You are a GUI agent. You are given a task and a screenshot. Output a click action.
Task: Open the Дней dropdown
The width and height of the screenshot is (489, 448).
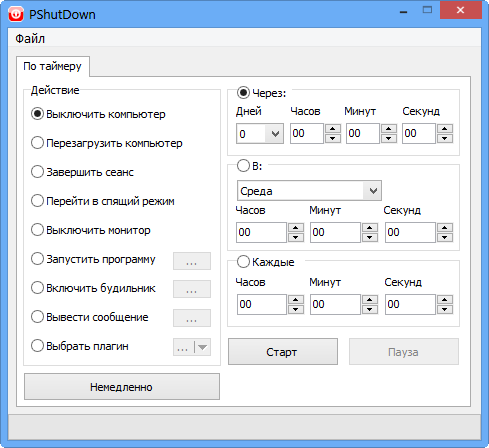[x=260, y=134]
